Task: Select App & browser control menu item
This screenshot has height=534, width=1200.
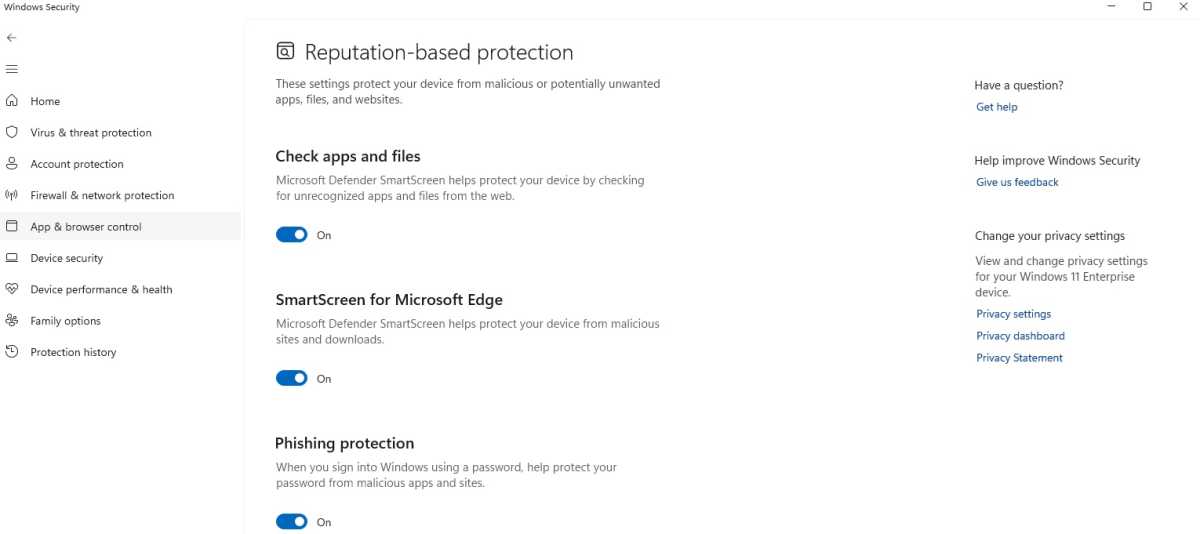Action: 120,227
